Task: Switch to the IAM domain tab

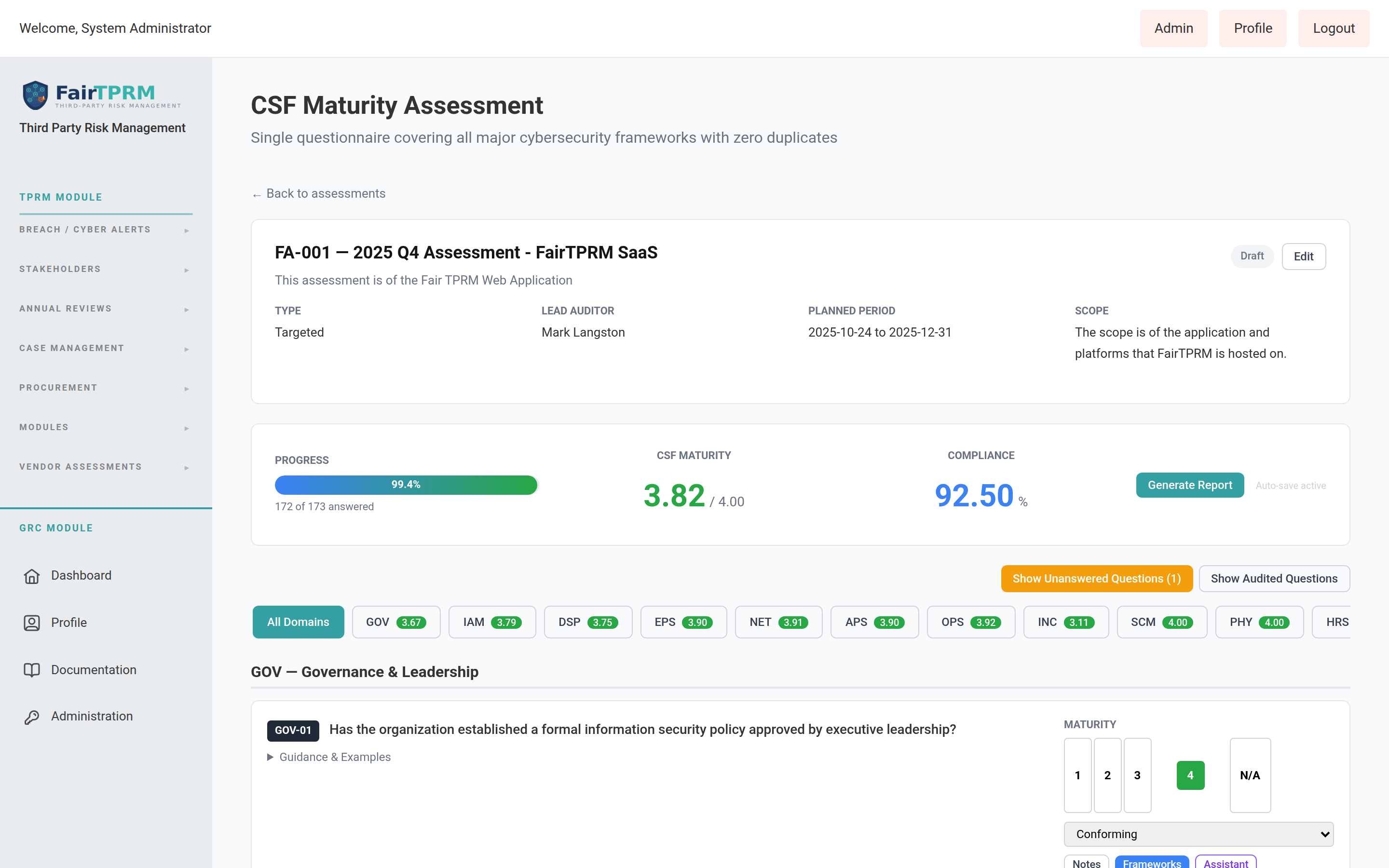Action: point(492,622)
